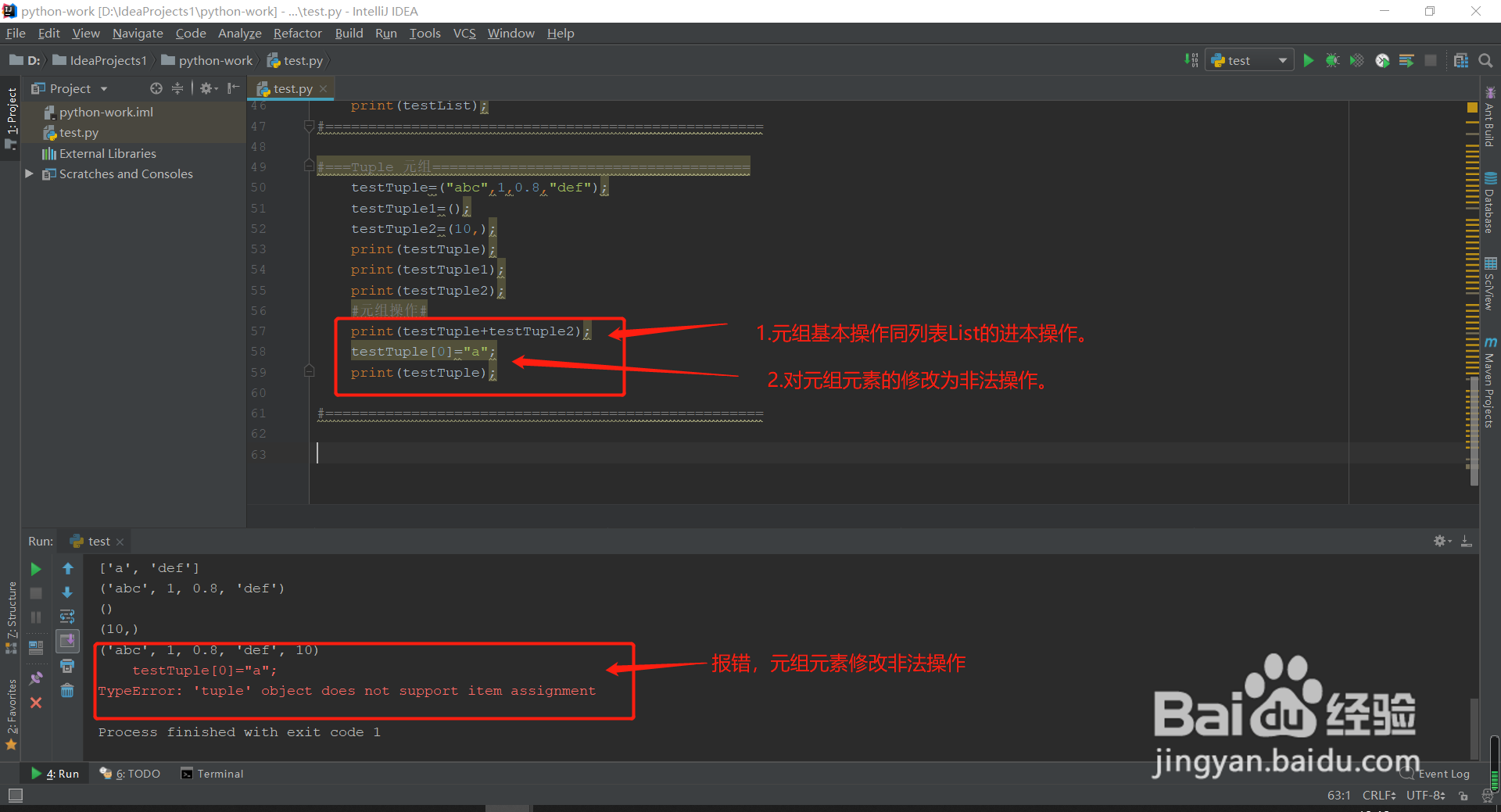Open Search Everywhere with the magnifier icon
This screenshot has height=812, width=1501.
[x=1485, y=60]
